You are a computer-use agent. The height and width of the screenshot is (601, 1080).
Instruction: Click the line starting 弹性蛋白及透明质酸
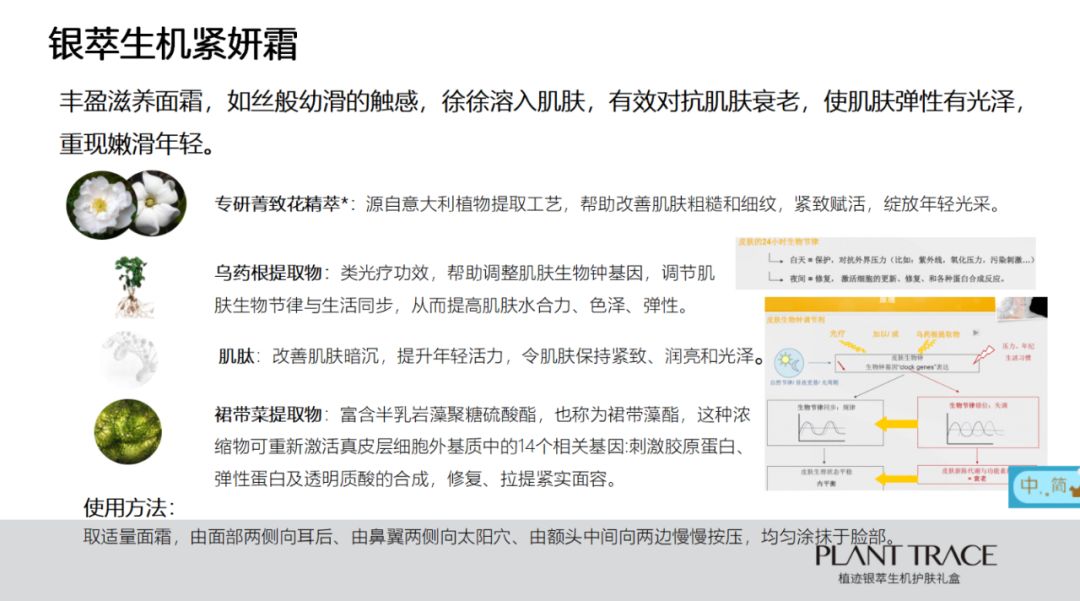tap(415, 478)
